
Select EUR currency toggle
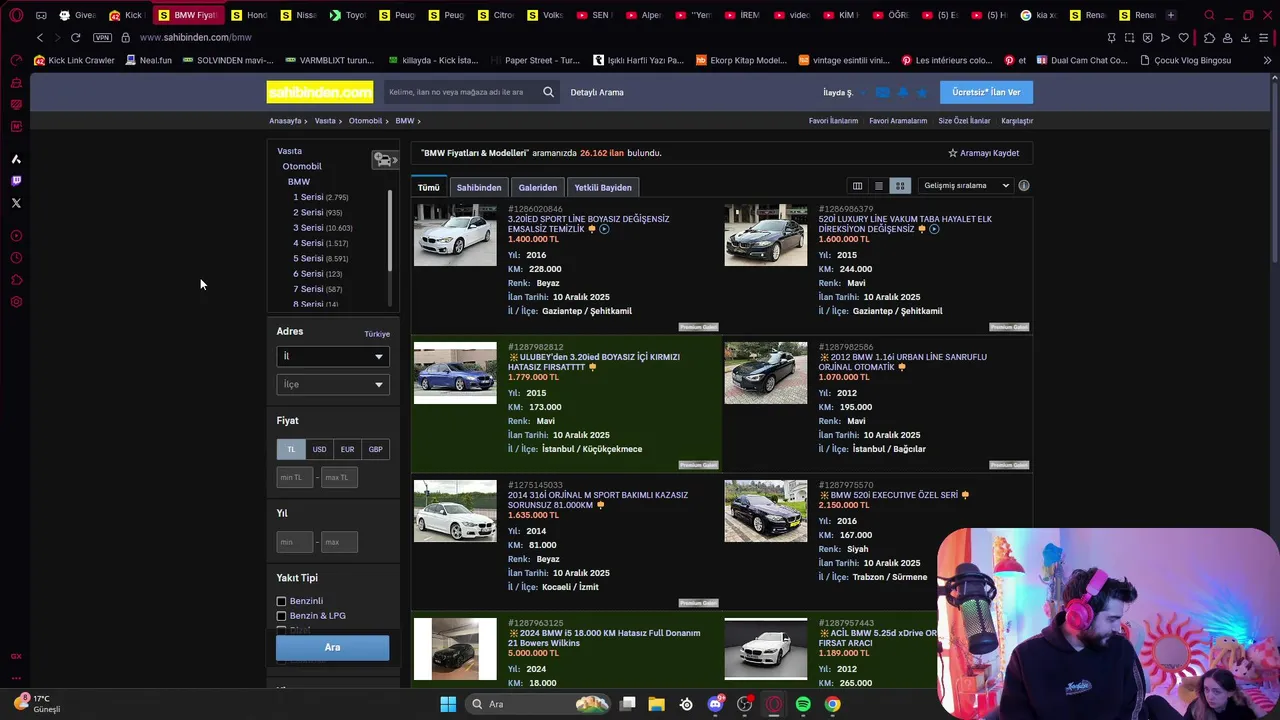(x=347, y=449)
